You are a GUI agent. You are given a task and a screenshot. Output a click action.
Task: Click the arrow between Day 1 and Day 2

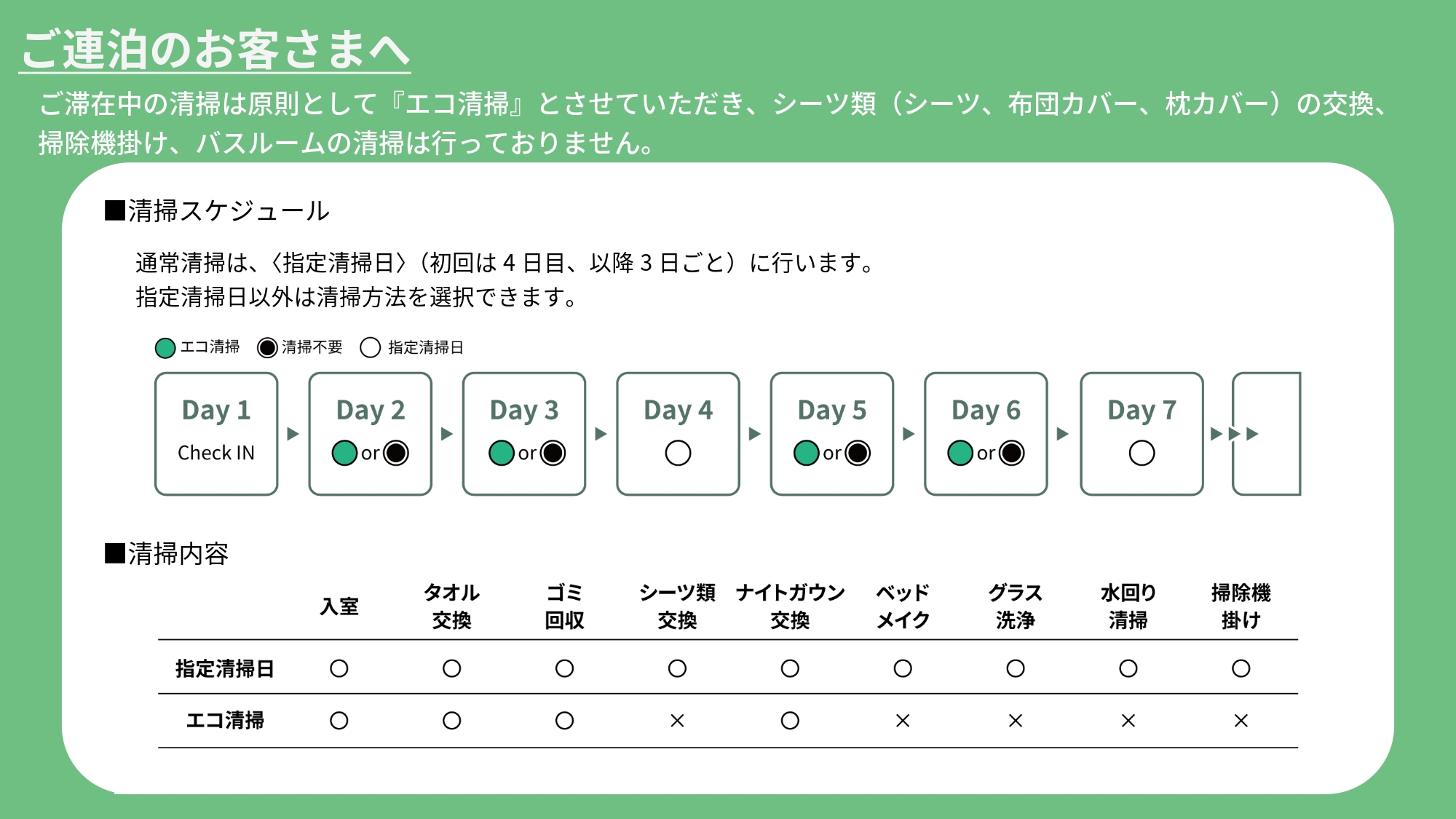pos(293,434)
